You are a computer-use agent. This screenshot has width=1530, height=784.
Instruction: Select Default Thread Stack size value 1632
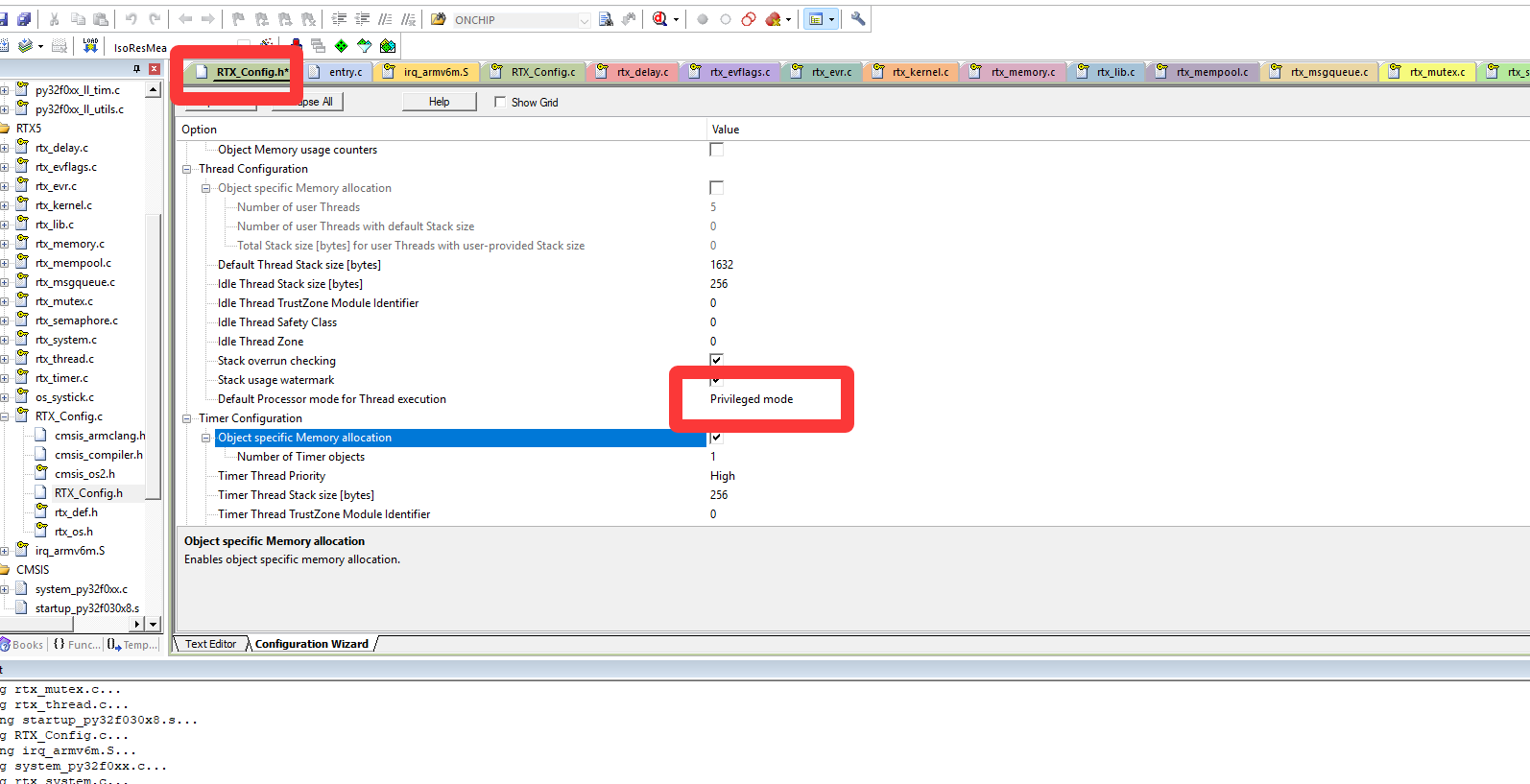722,265
